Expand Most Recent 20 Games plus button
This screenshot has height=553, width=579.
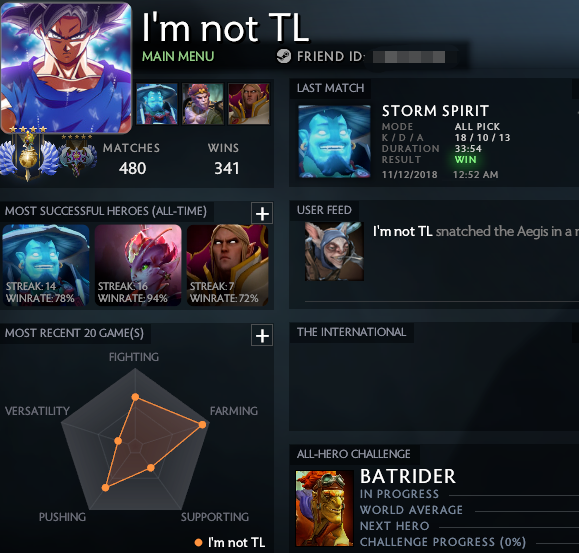[262, 335]
